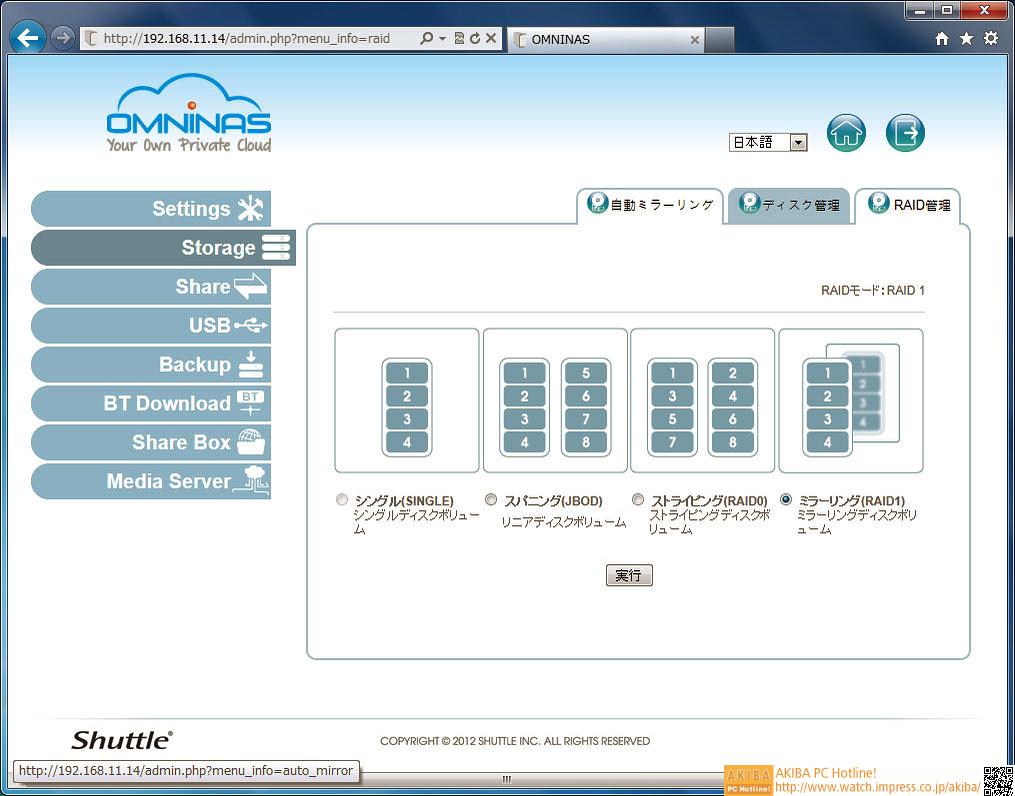The image size is (1015, 796).
Task: Switch to the ディスク管理 tab
Action: pyautogui.click(x=788, y=205)
